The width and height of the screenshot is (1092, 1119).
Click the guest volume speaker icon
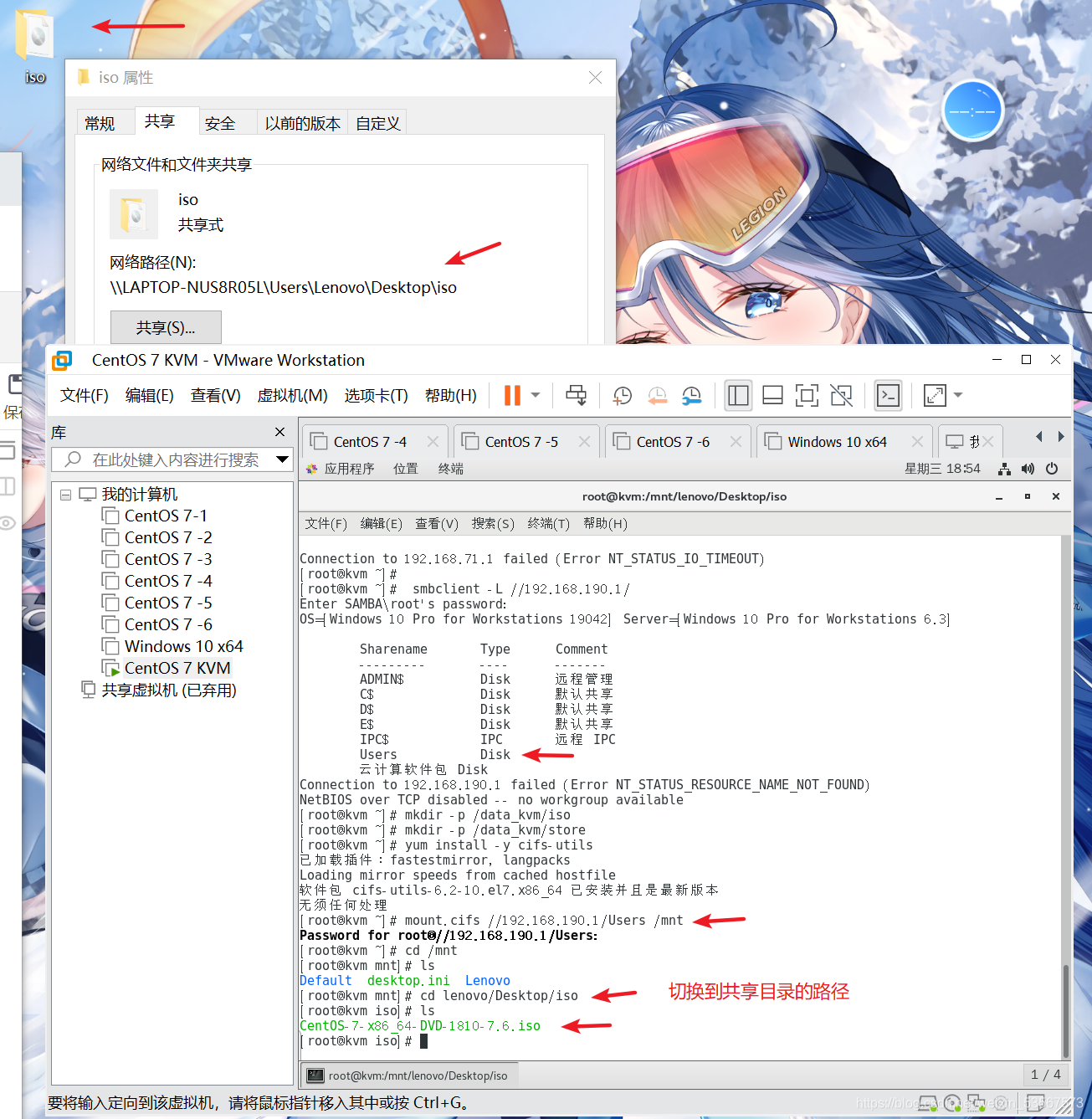pyautogui.click(x=1028, y=469)
